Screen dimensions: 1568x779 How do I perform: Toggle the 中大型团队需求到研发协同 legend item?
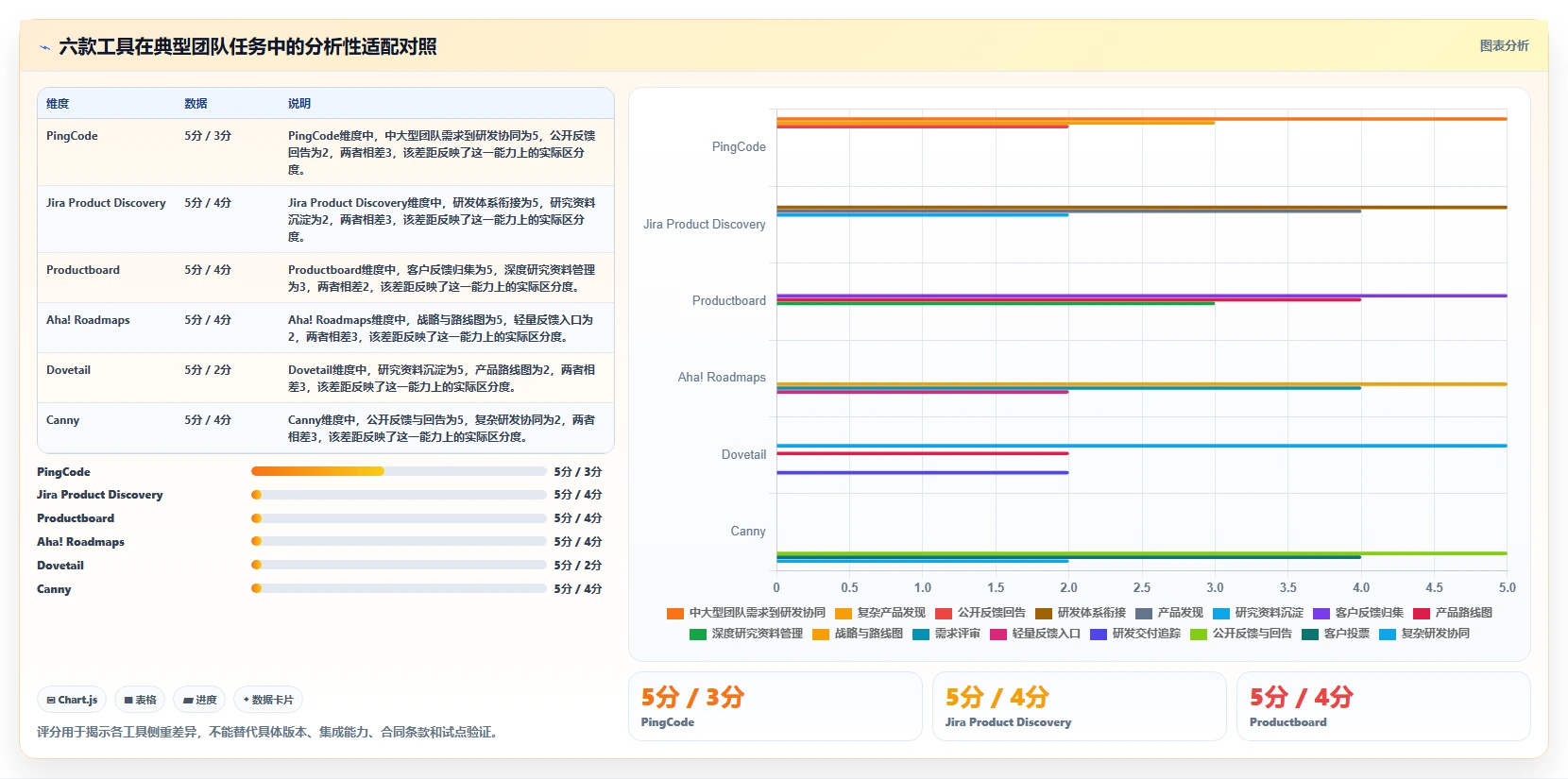coord(746,613)
